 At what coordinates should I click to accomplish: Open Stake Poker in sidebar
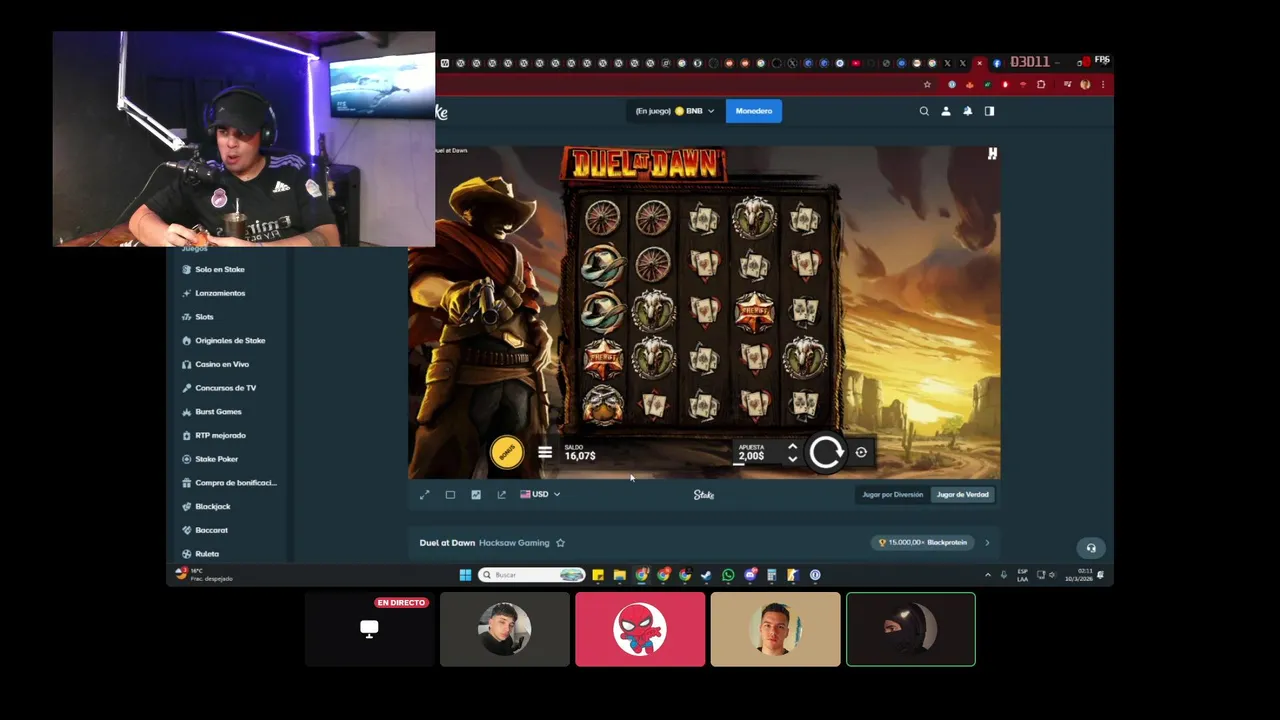[216, 459]
